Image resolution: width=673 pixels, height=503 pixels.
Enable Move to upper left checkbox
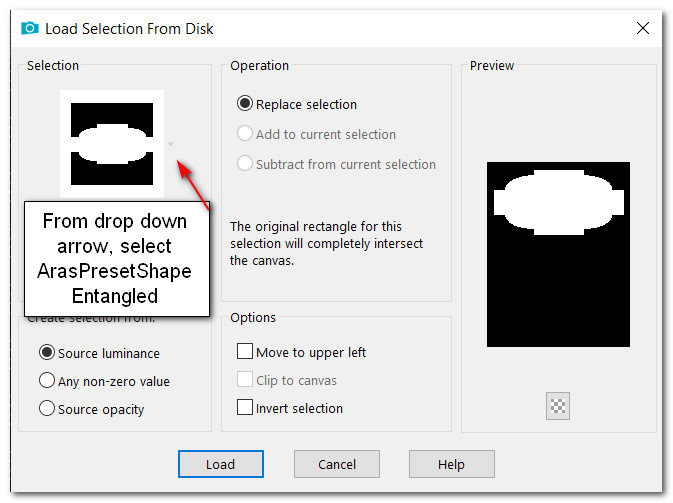tap(245, 352)
